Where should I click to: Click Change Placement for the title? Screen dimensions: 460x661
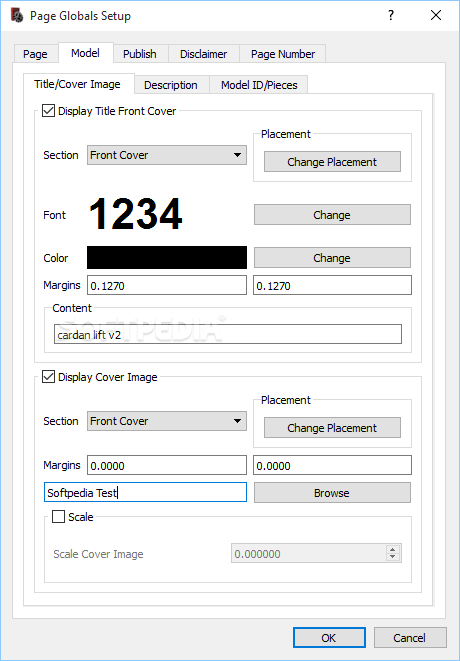click(332, 162)
